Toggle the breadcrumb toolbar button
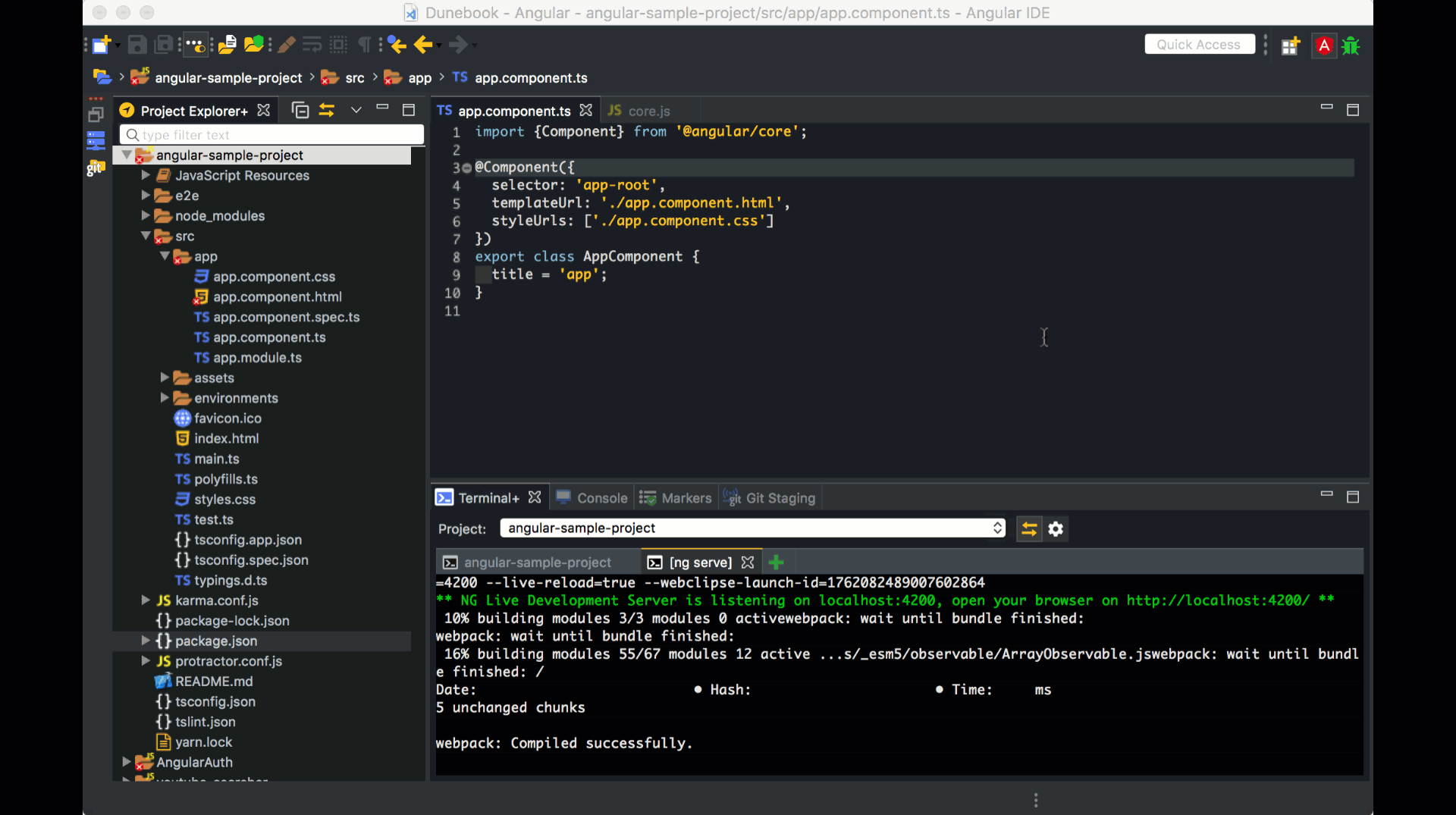Image resolution: width=1456 pixels, height=815 pixels. coord(196,45)
